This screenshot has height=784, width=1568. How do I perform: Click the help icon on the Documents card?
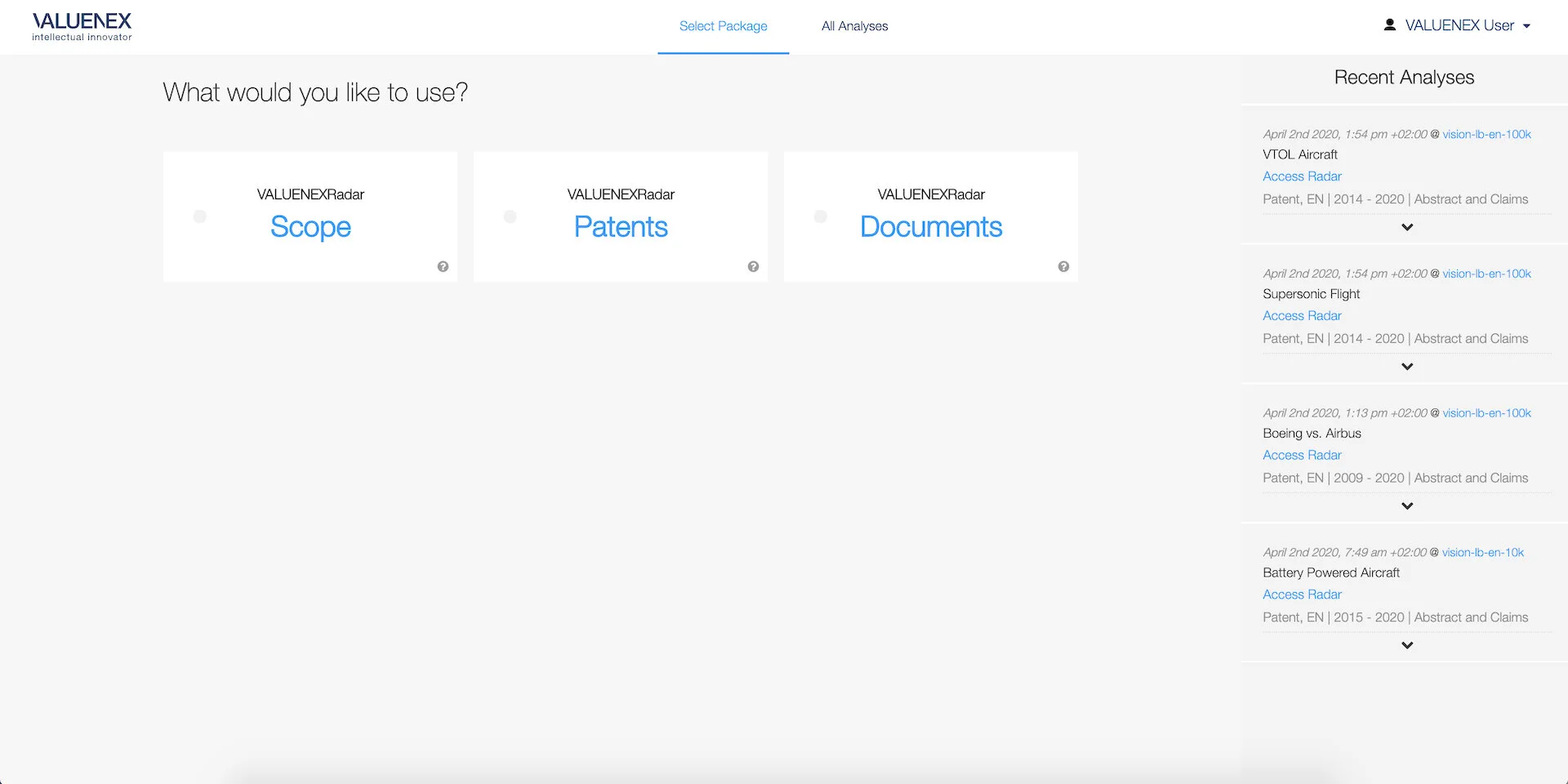click(x=1063, y=266)
